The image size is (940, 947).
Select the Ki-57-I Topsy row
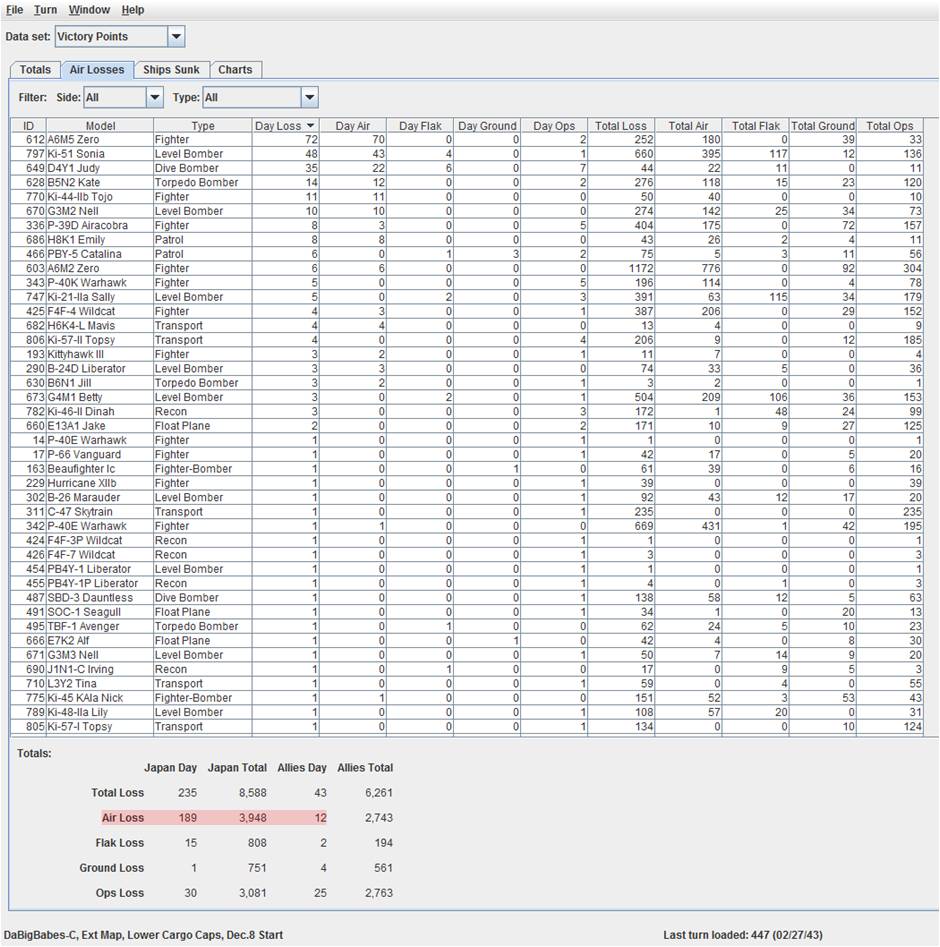pyautogui.click(x=467, y=727)
